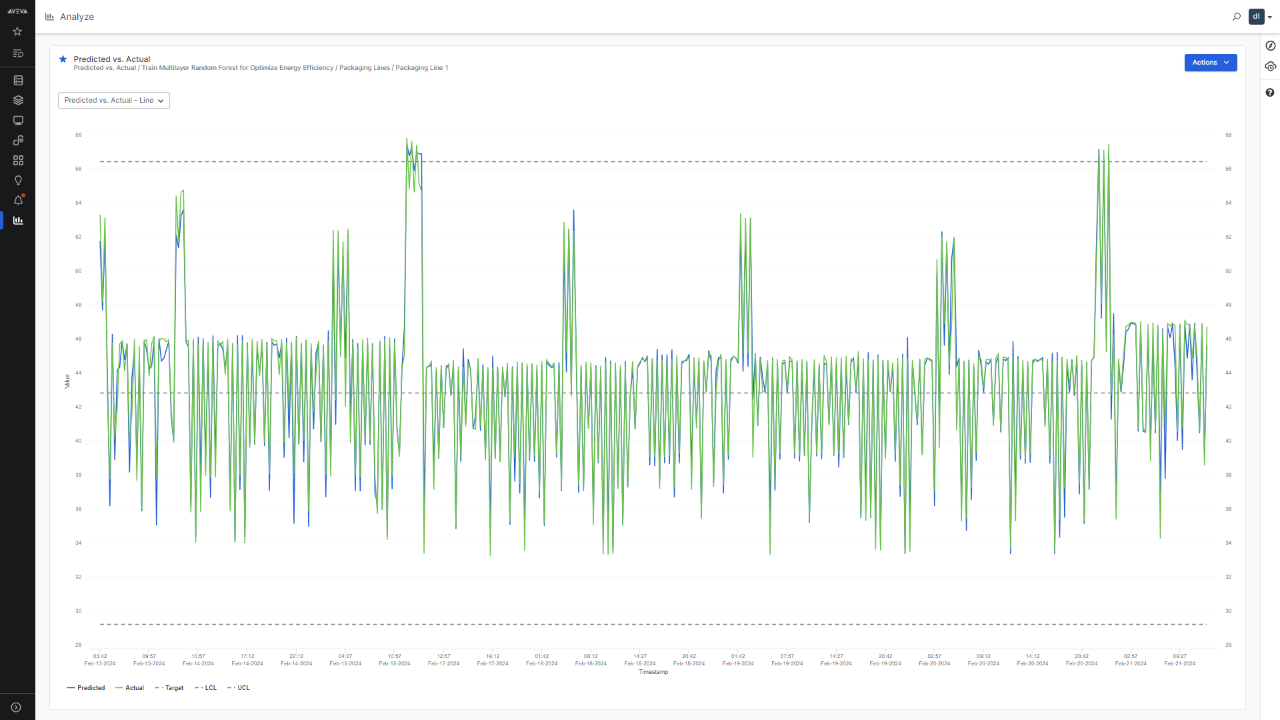Click the search magnifier in the header
1280x720 pixels.
coord(1237,17)
